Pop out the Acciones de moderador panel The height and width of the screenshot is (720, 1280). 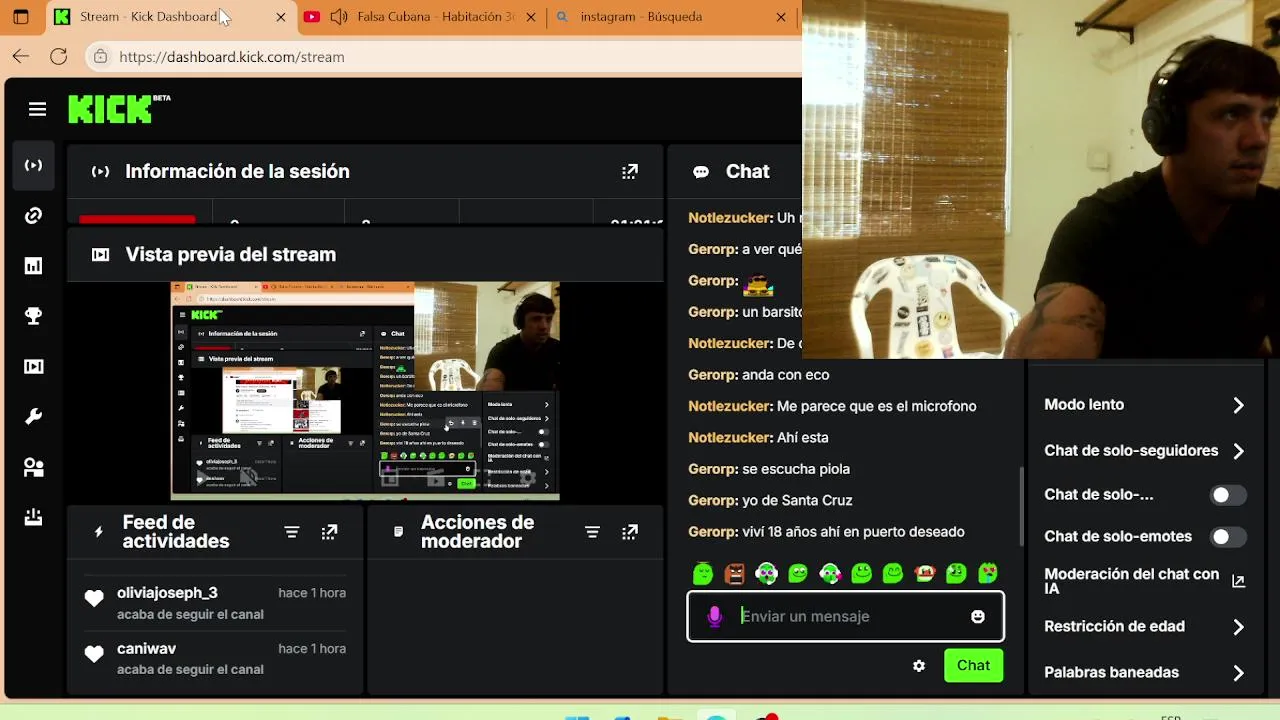point(630,532)
